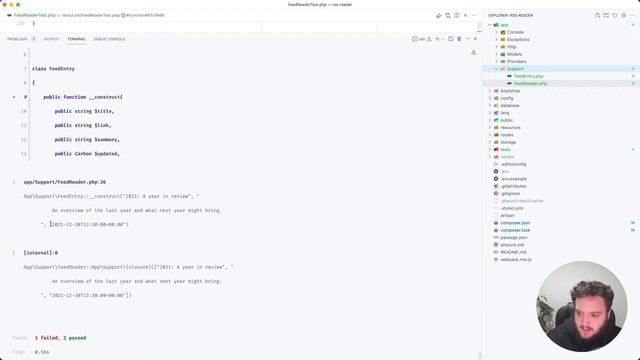Click the .gitattributes file icon
The width and height of the screenshot is (640, 360).
point(496,186)
